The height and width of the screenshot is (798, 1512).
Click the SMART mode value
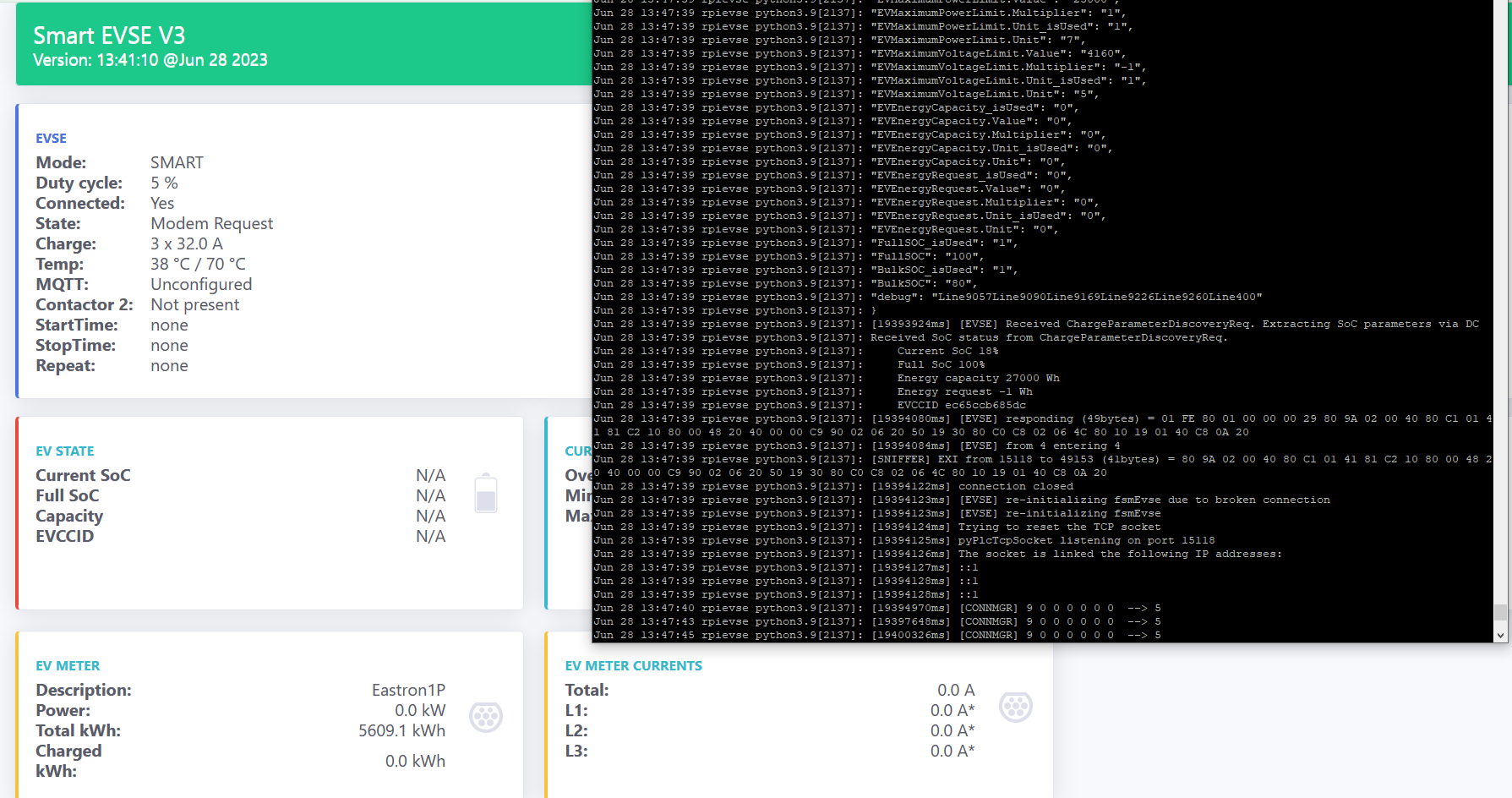click(x=176, y=161)
